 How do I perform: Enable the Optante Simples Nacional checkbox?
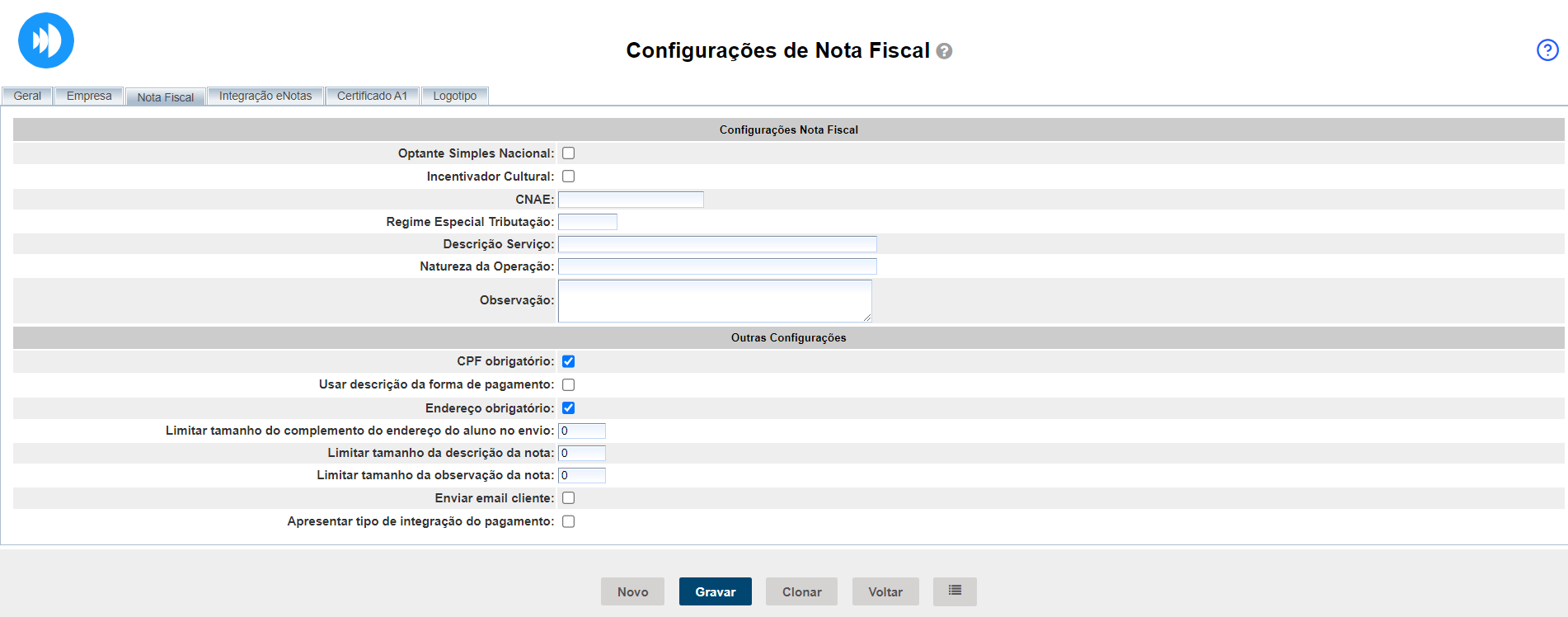568,153
